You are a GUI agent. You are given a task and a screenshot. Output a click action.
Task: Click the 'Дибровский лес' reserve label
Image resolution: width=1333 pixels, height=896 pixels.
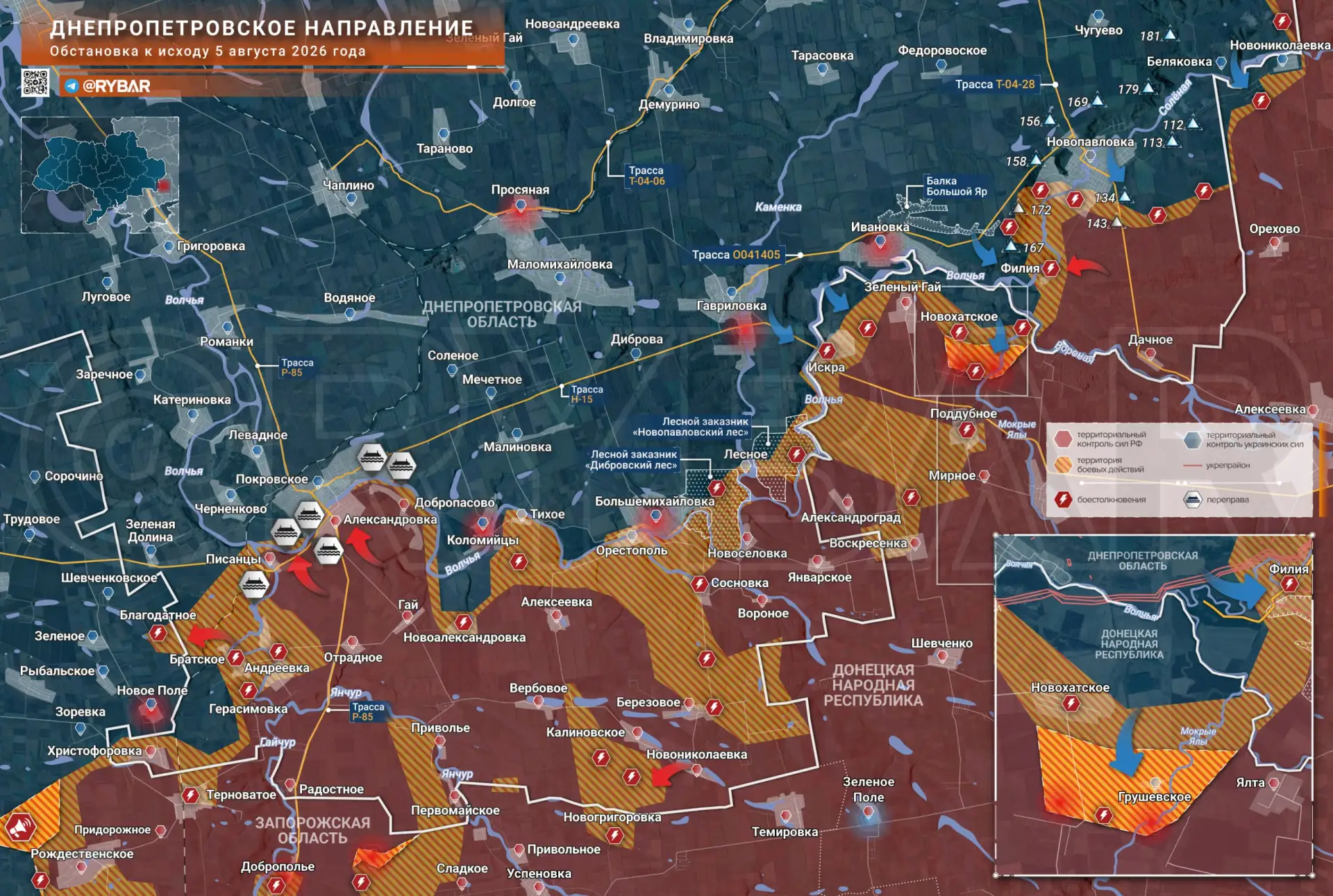(631, 459)
